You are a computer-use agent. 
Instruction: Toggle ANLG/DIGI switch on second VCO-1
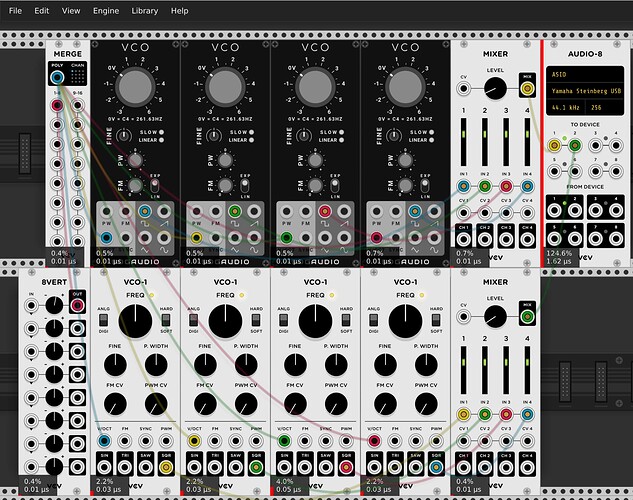tap(193, 320)
